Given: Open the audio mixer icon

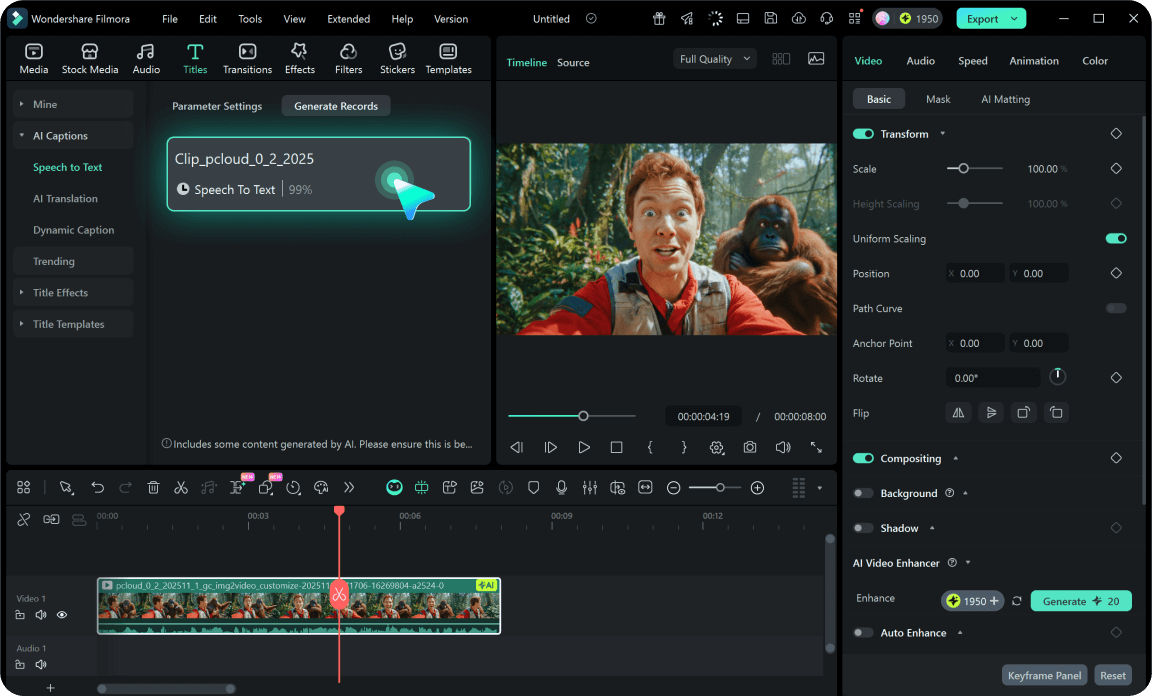Looking at the screenshot, I should (x=590, y=487).
